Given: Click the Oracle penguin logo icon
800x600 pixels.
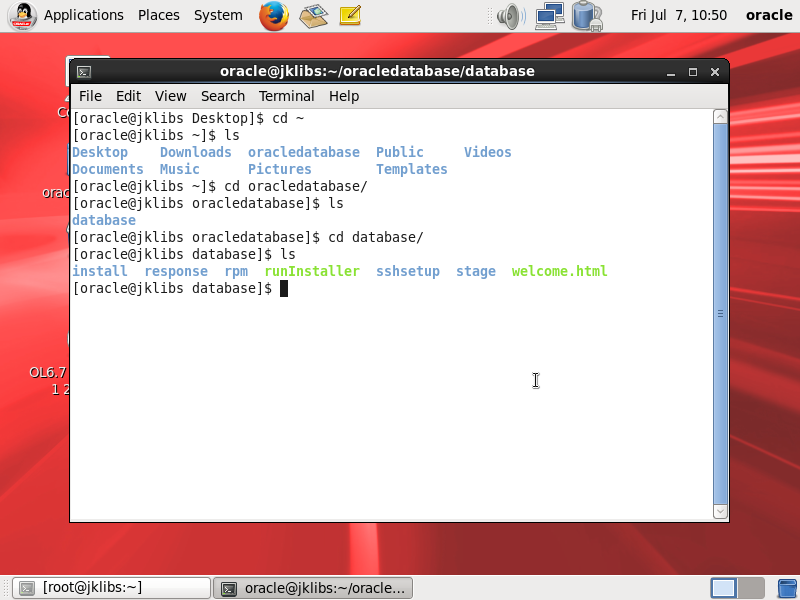Looking at the screenshot, I should [x=22, y=15].
